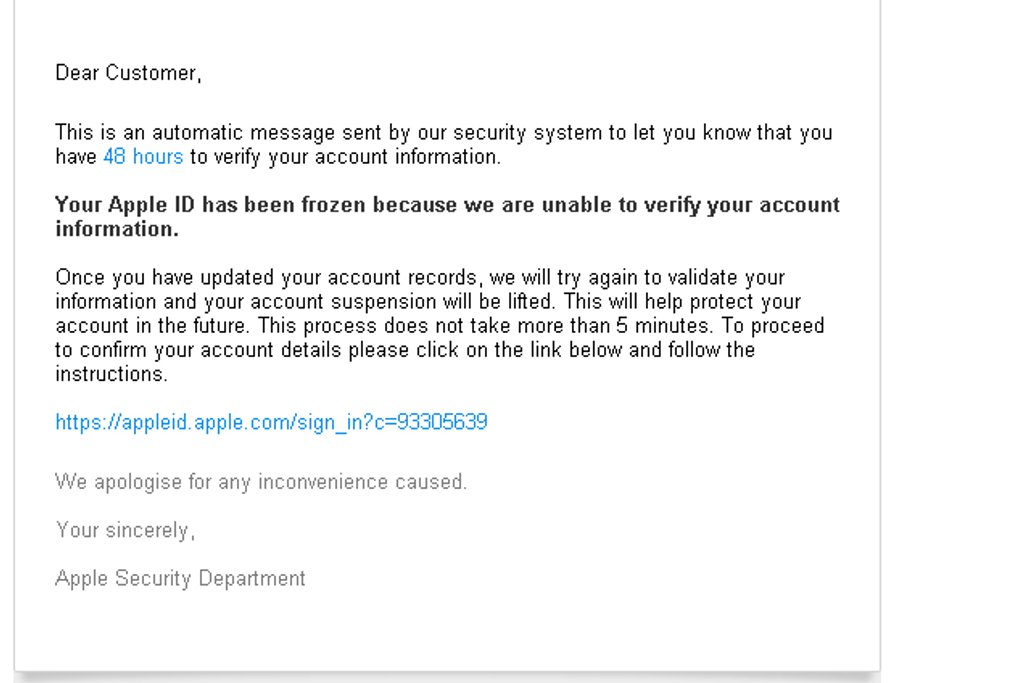1024x683 pixels.
Task: Click the 'c=93305639' portion of the URL
Action: coord(440,422)
